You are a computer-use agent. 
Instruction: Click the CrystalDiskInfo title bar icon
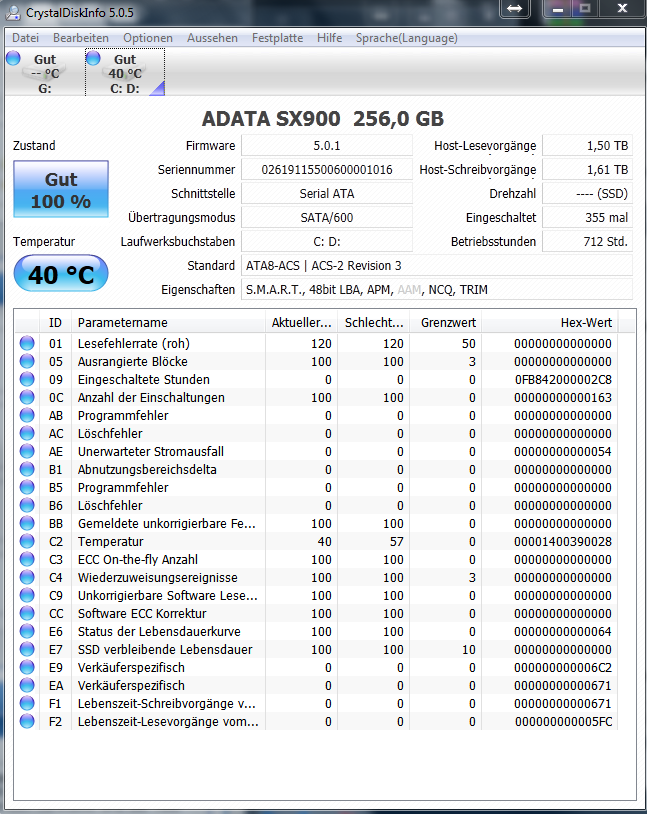(x=12, y=12)
